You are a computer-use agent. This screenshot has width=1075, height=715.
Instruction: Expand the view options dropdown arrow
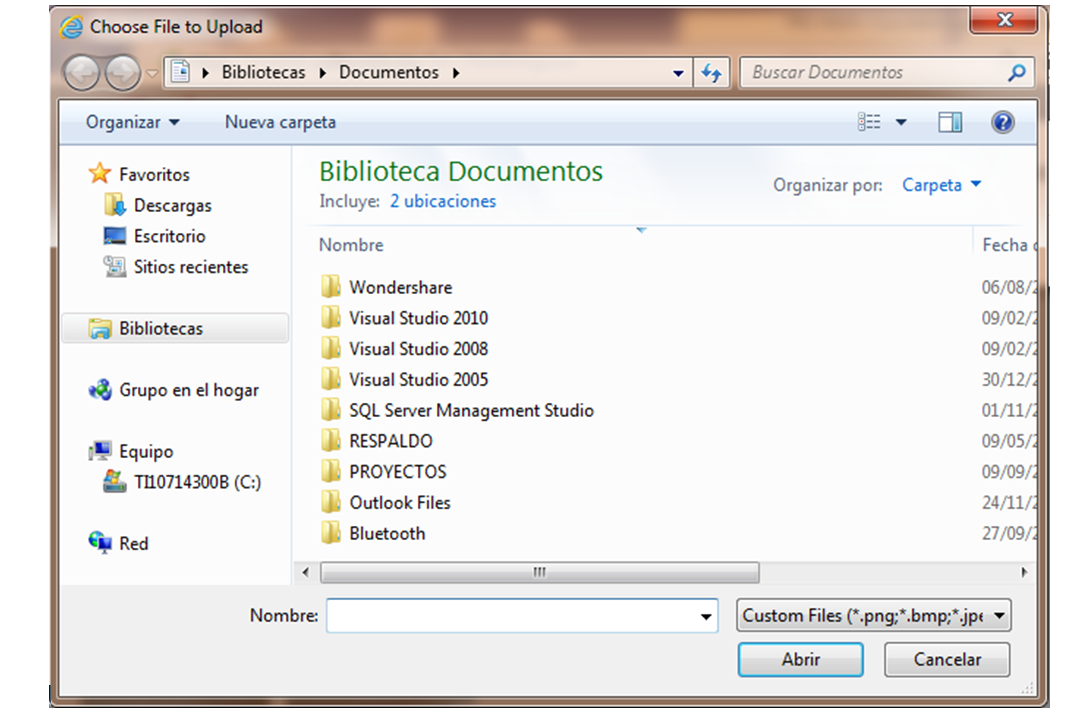[901, 122]
